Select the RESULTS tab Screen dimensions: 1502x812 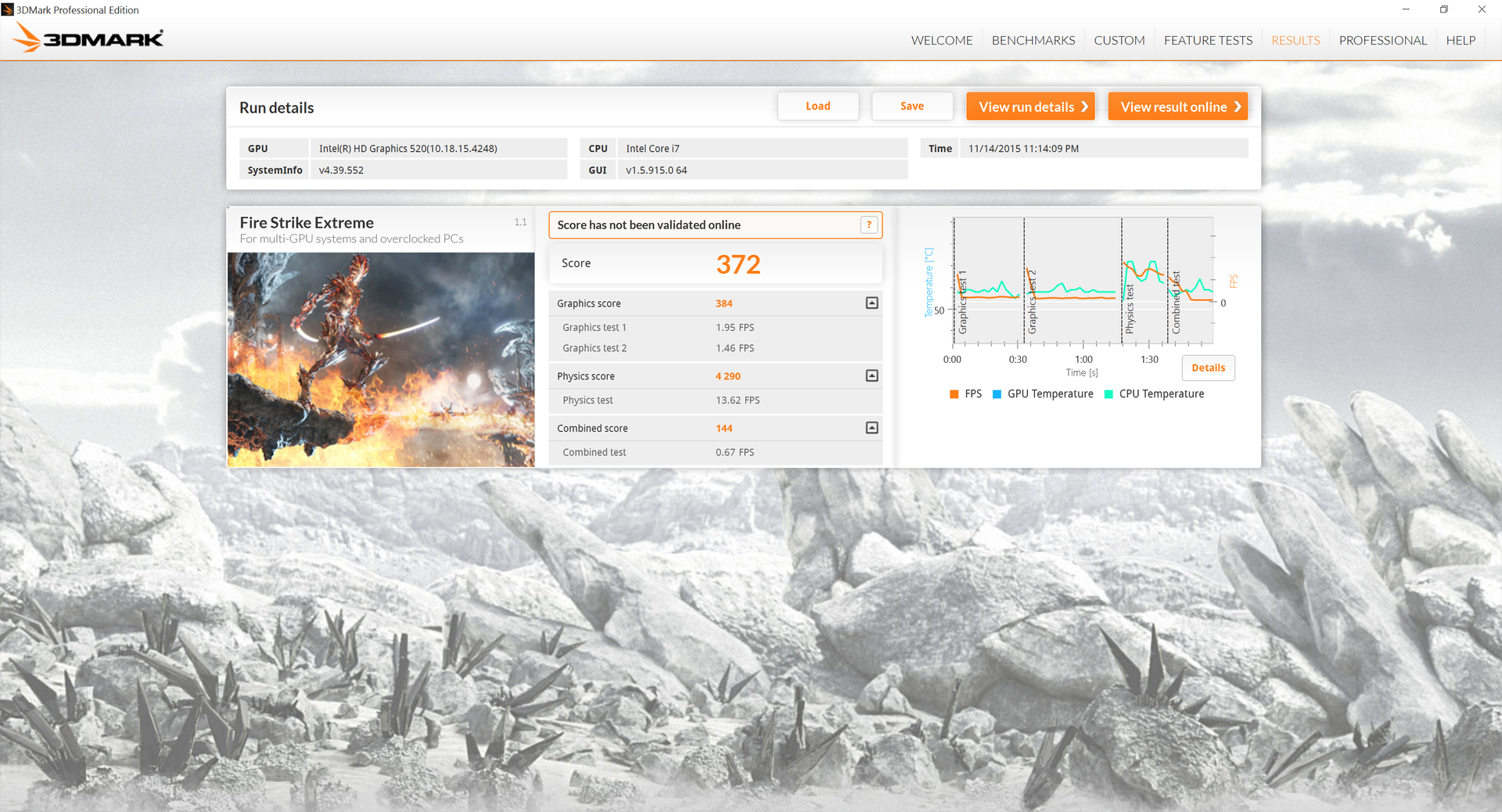click(1295, 40)
